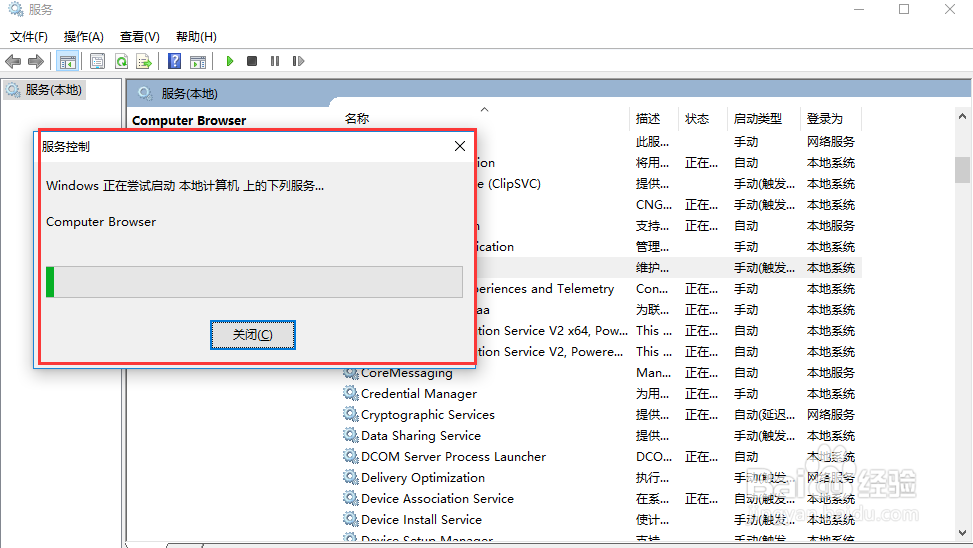Sort by the 描述 column header
The height and width of the screenshot is (548, 973).
[648, 119]
